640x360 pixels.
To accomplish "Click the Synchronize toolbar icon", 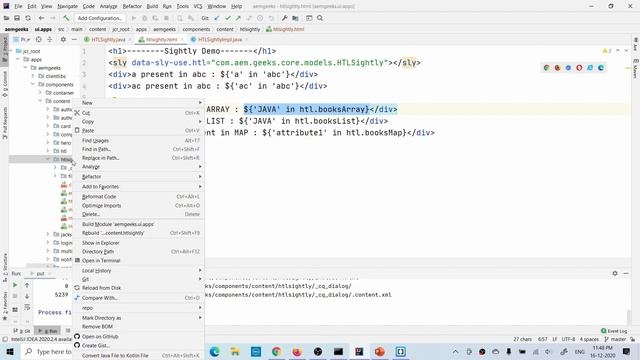I will click(28, 18).
